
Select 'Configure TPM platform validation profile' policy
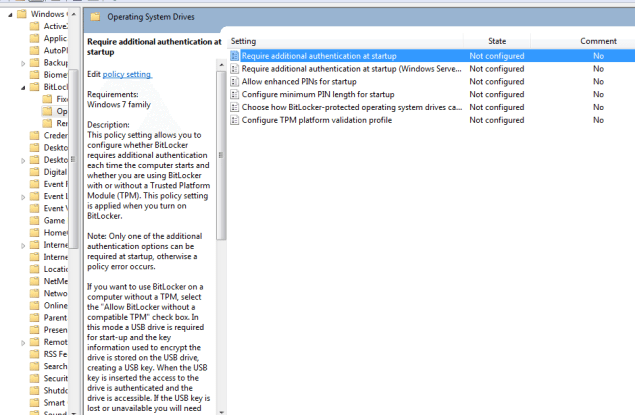click(x=432, y=120)
